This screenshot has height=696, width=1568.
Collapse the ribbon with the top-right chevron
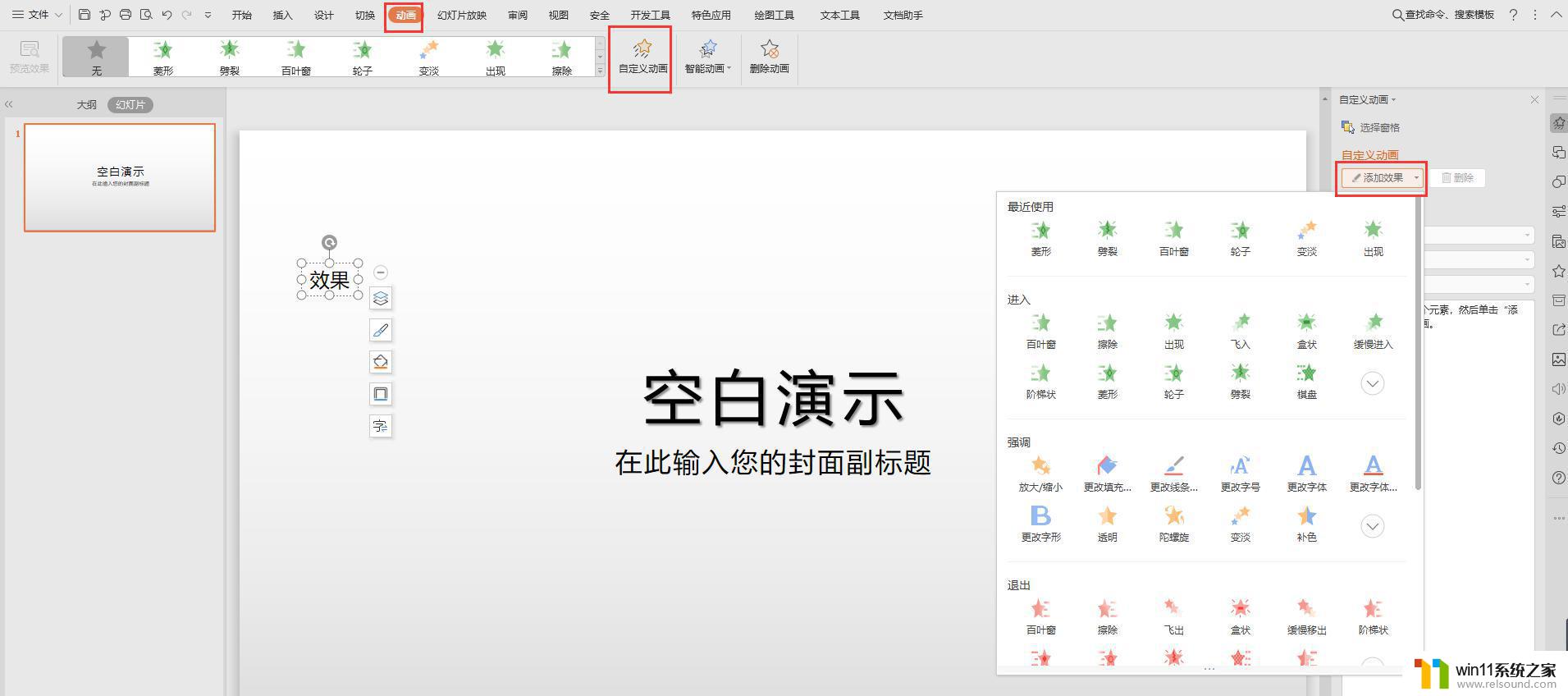[1556, 15]
